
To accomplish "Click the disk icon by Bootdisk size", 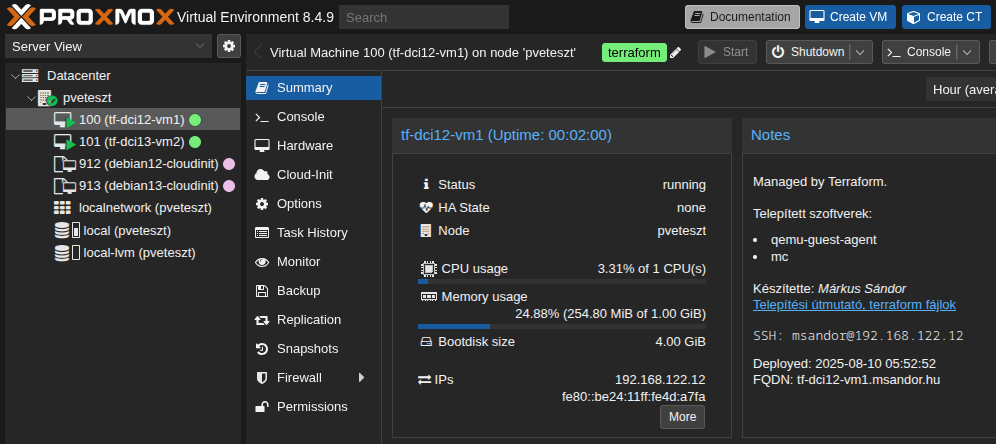I will point(426,342).
